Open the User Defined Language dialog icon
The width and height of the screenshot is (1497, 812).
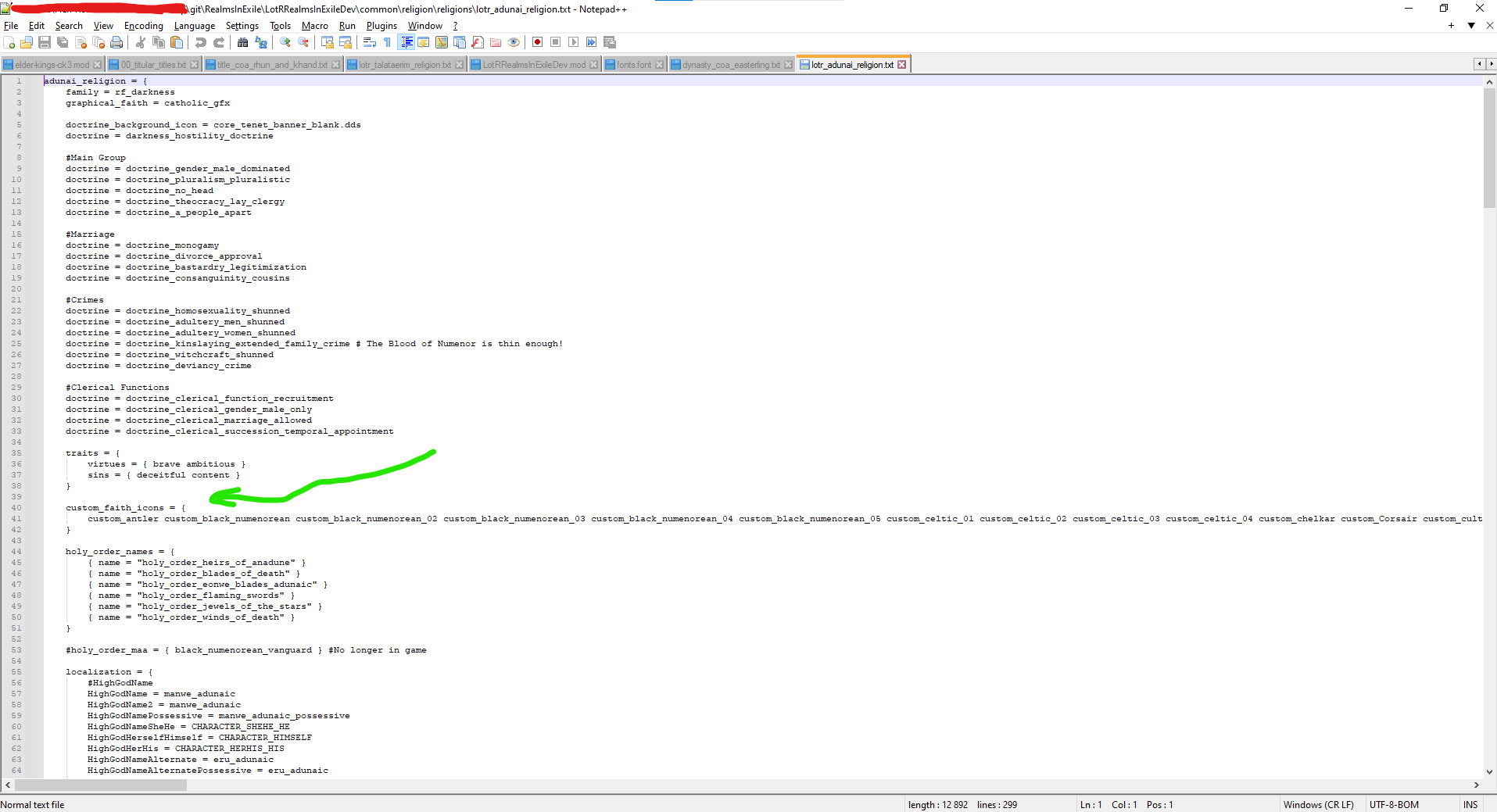coord(424,42)
